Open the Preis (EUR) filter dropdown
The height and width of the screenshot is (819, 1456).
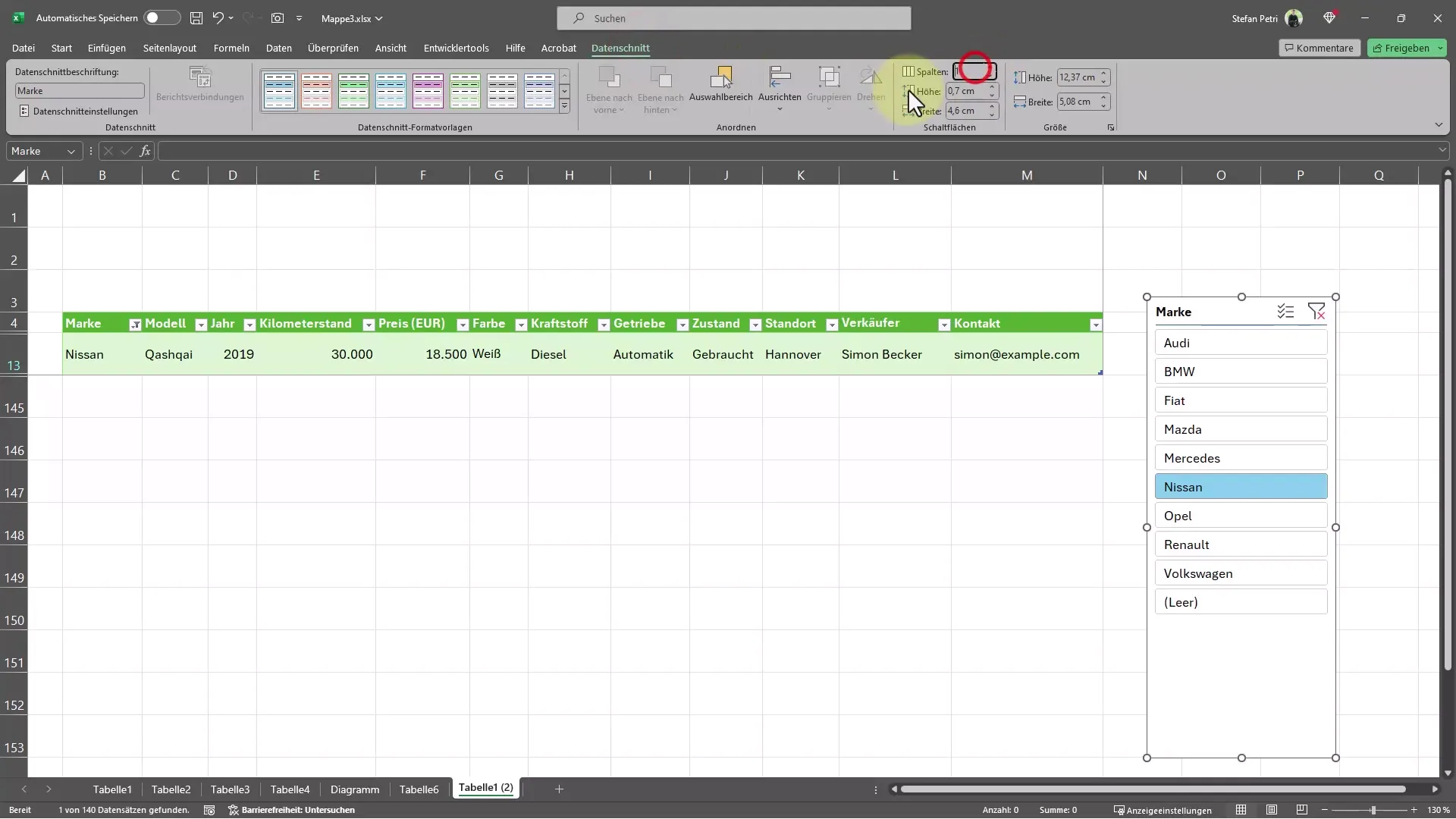pyautogui.click(x=463, y=325)
